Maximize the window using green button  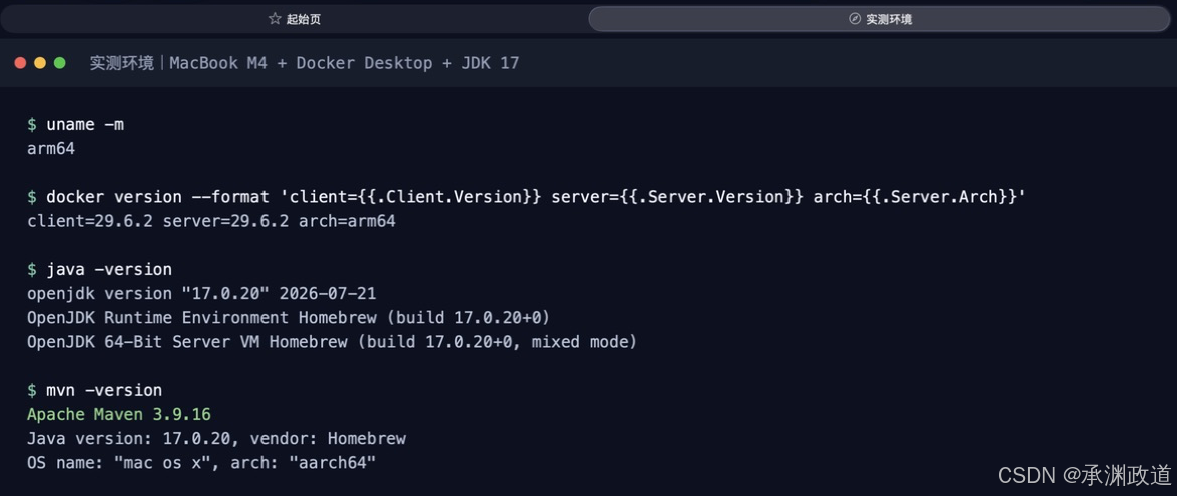click(59, 63)
